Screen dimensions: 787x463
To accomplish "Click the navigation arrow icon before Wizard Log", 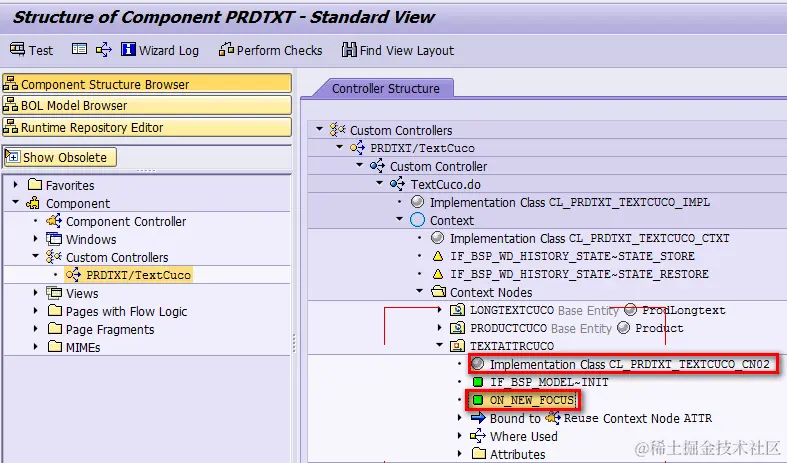I will point(104,49).
